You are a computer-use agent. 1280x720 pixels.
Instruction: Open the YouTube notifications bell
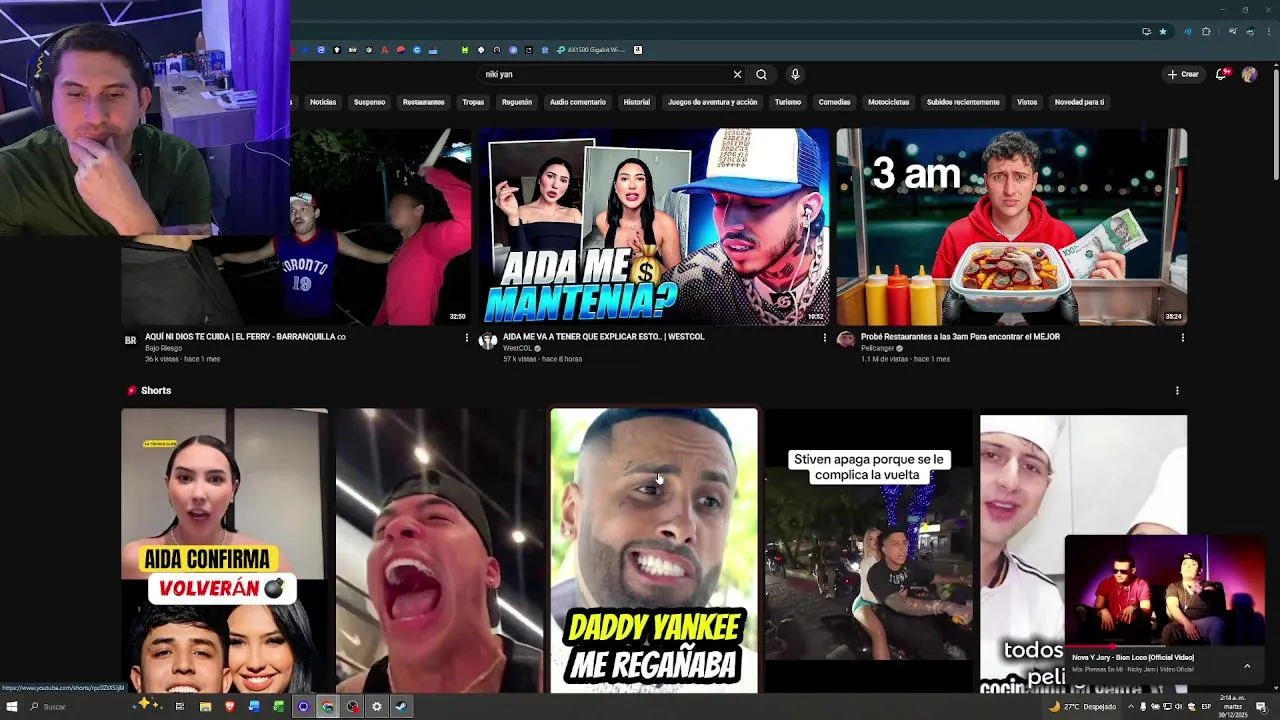pos(1222,74)
